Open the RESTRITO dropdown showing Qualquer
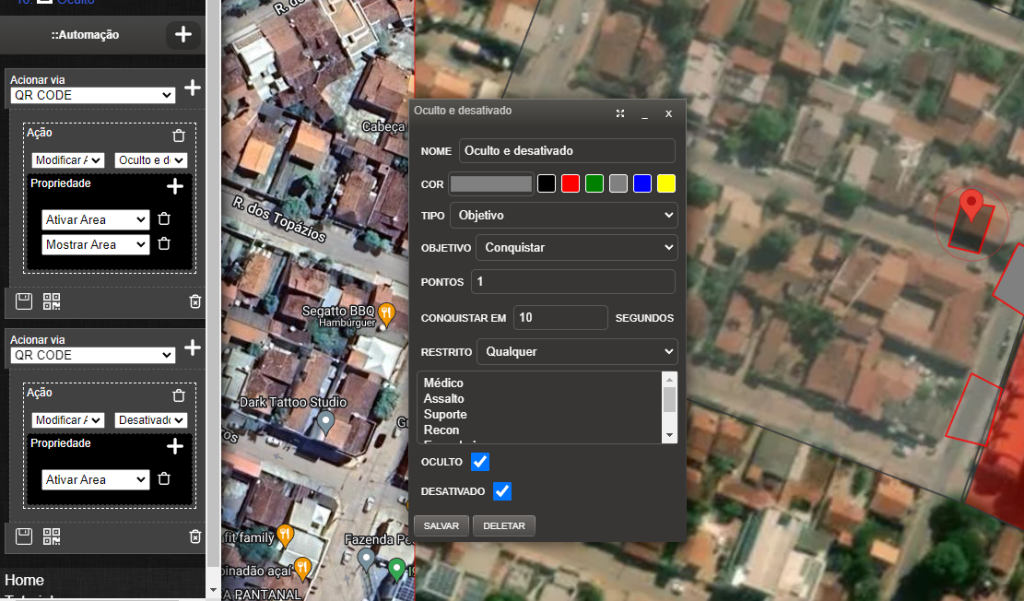 tap(576, 352)
